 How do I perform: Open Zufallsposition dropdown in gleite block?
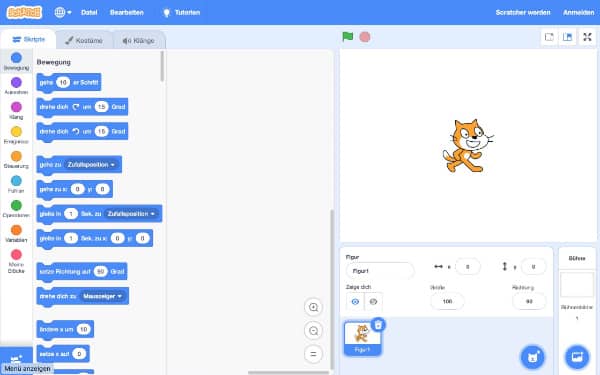coord(131,214)
